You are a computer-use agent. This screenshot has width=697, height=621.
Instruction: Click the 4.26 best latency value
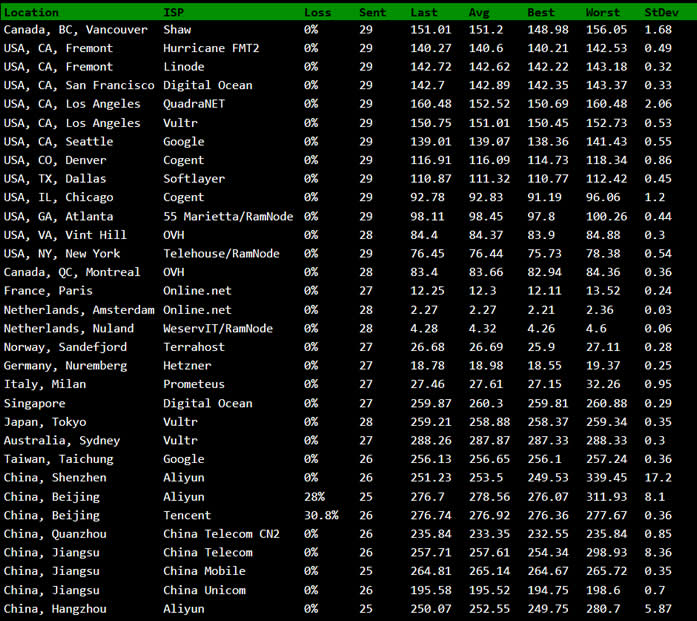(541, 329)
